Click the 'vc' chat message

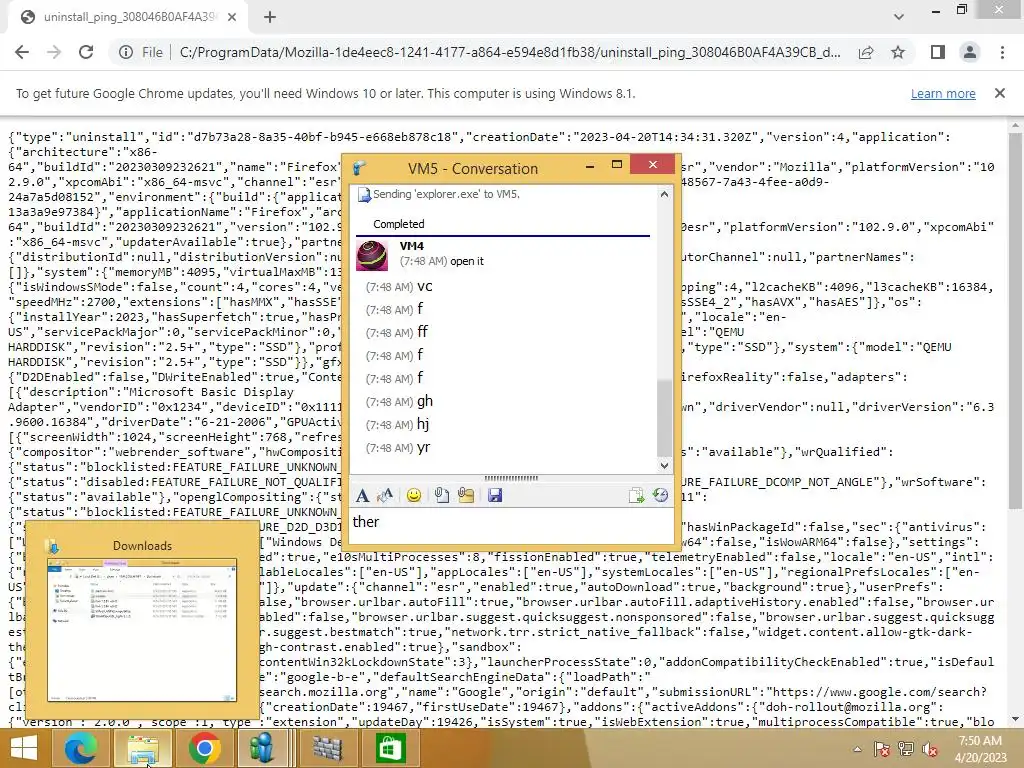pyautogui.click(x=424, y=287)
